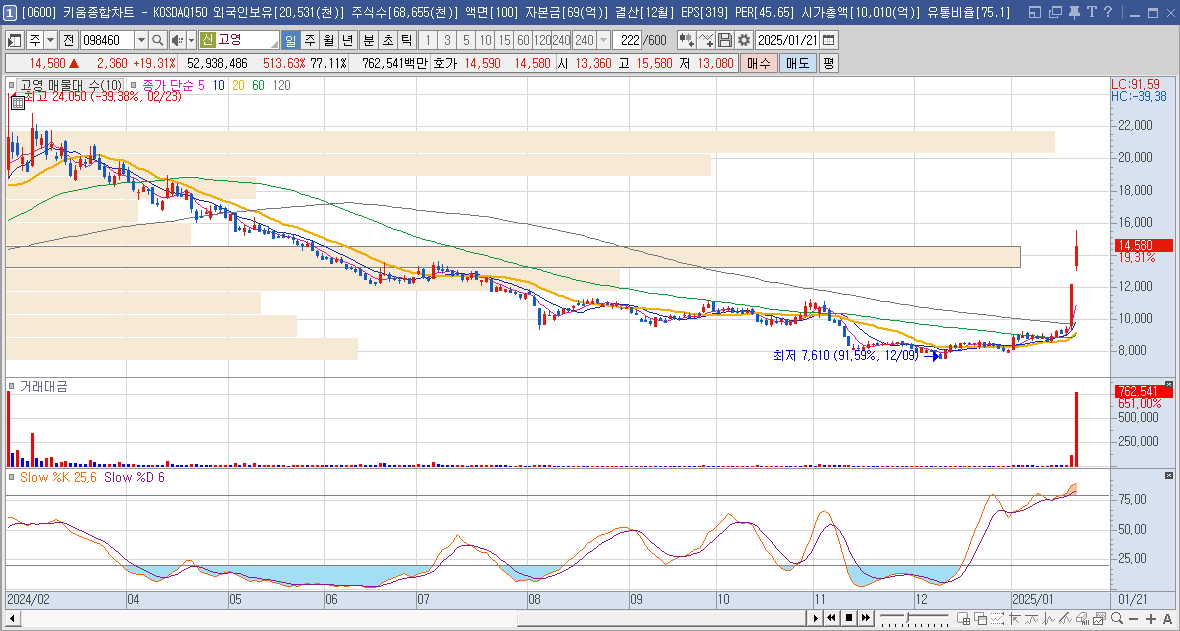
Task: Click the dotted region chart icon at bottom
Action: pos(997,618)
